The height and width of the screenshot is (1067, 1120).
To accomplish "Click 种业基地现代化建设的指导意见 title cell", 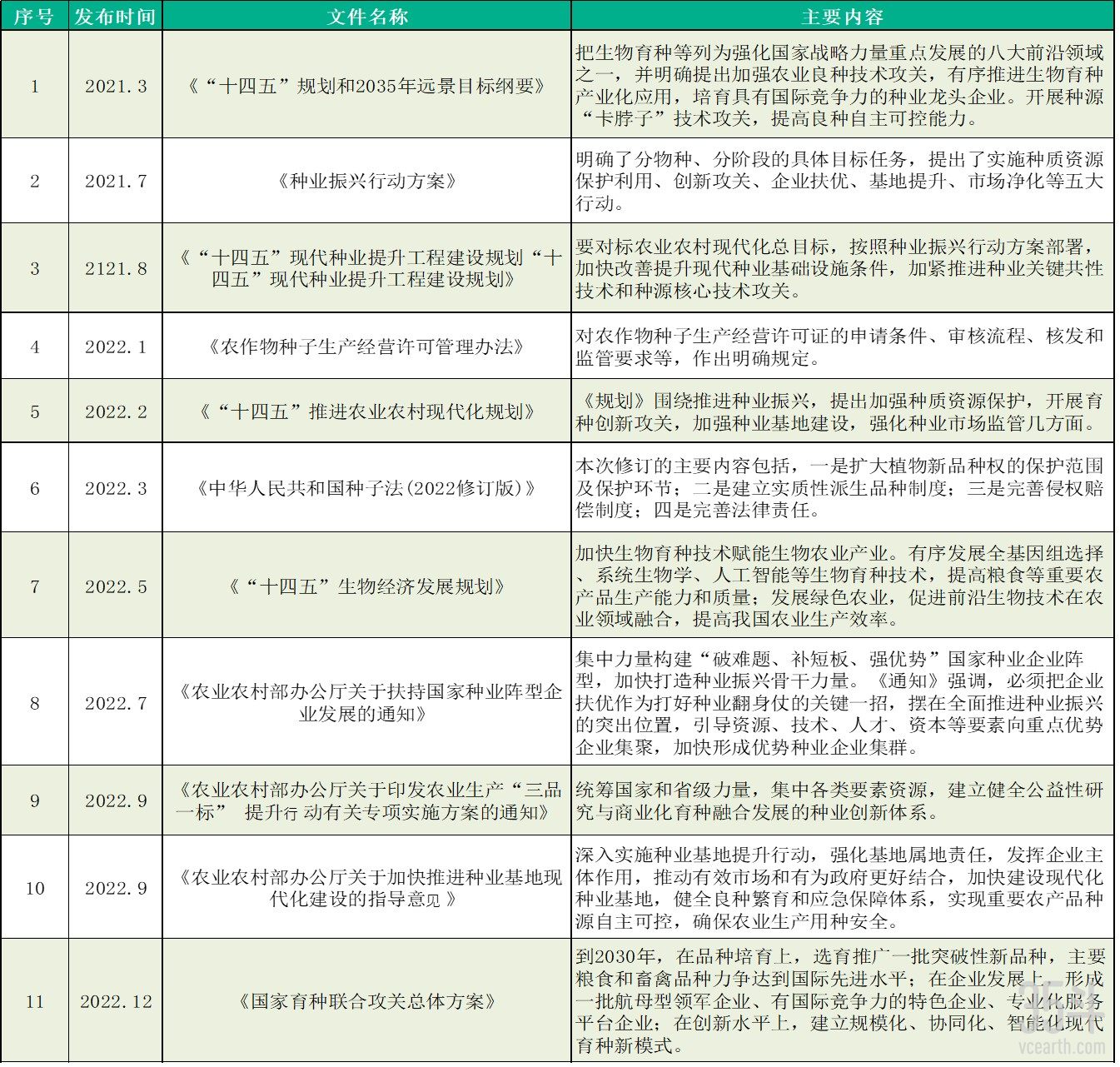I will [366, 888].
